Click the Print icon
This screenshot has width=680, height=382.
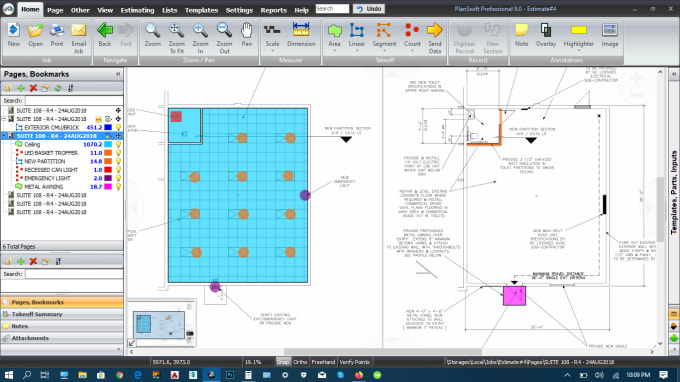point(57,35)
